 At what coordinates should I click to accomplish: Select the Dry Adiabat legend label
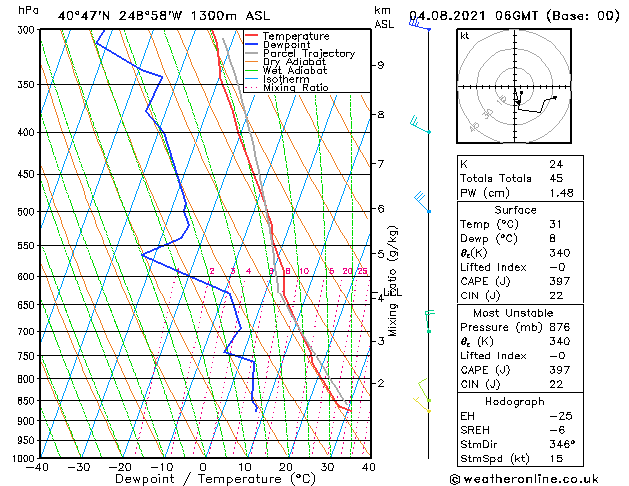point(294,62)
